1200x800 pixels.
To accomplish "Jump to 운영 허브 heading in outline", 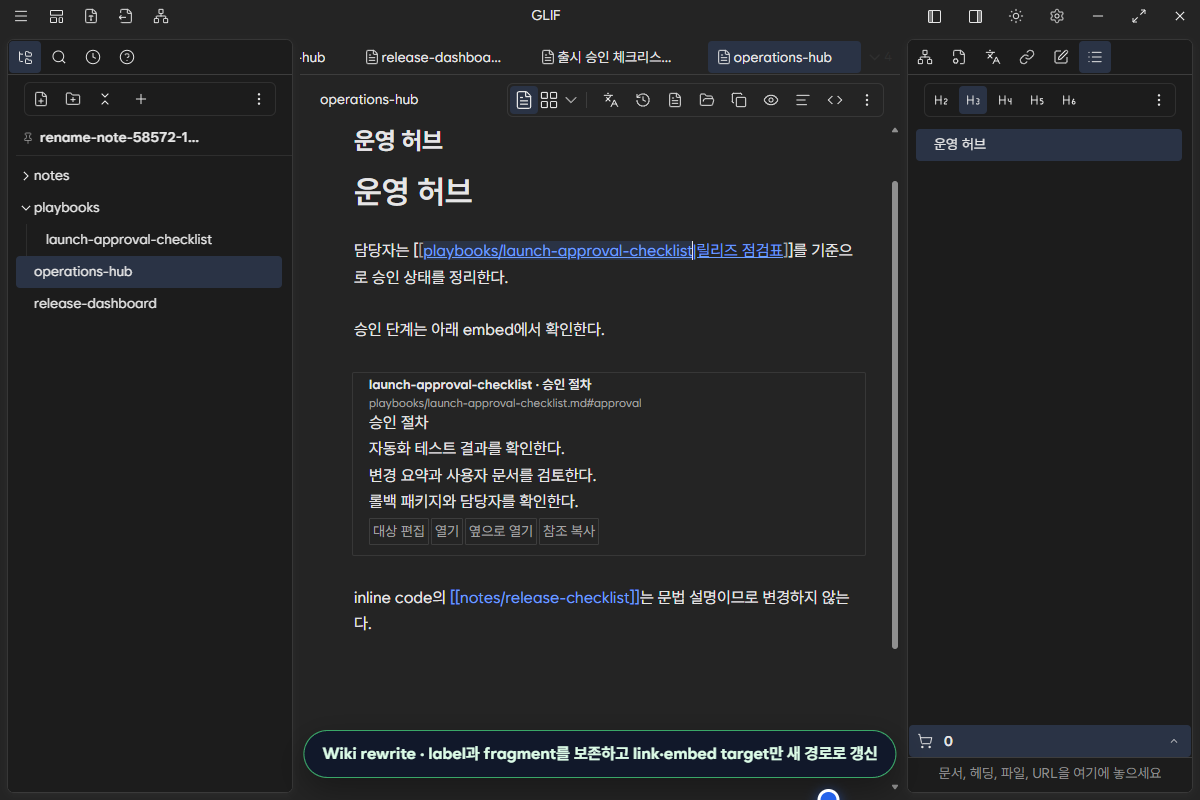I will (1049, 144).
